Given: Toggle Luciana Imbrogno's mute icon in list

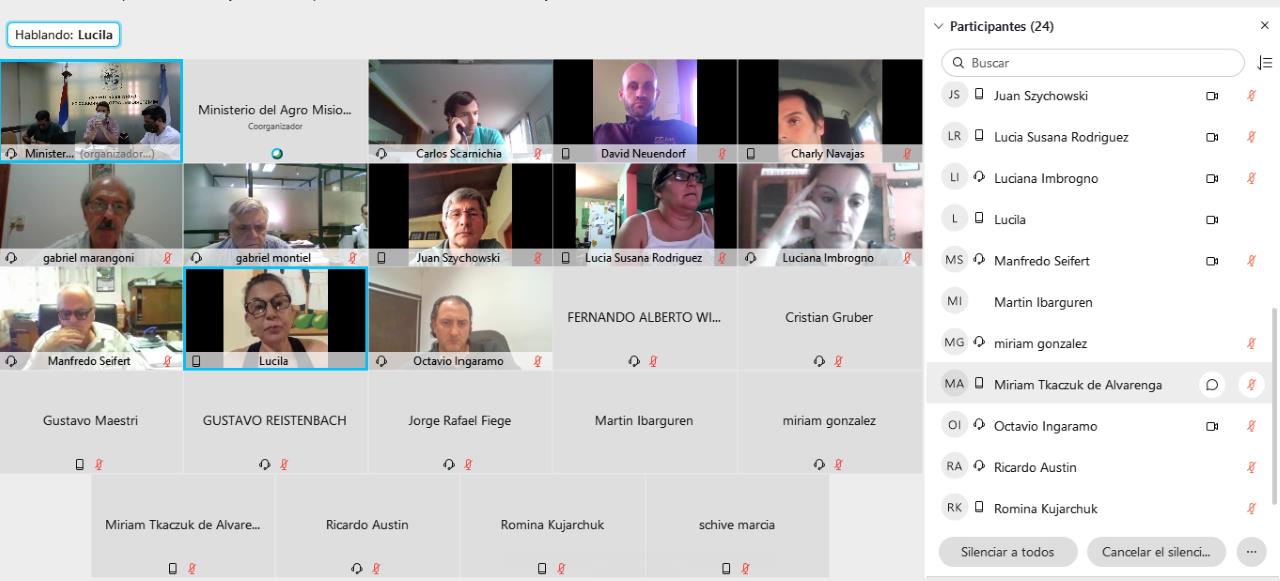Looking at the screenshot, I should click(1251, 178).
